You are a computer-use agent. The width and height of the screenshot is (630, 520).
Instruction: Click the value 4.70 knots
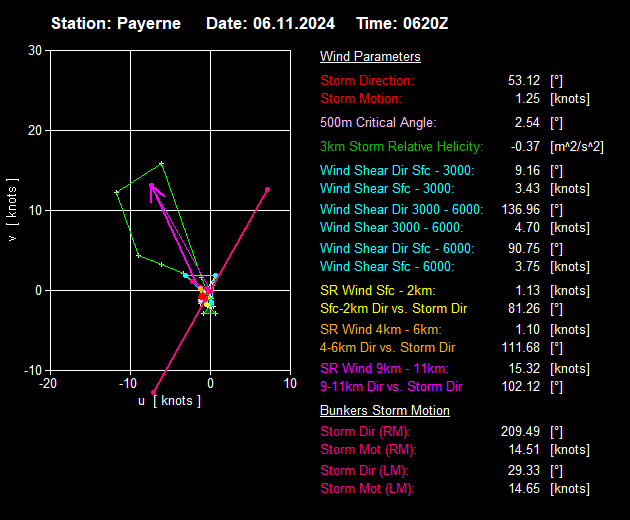point(528,227)
